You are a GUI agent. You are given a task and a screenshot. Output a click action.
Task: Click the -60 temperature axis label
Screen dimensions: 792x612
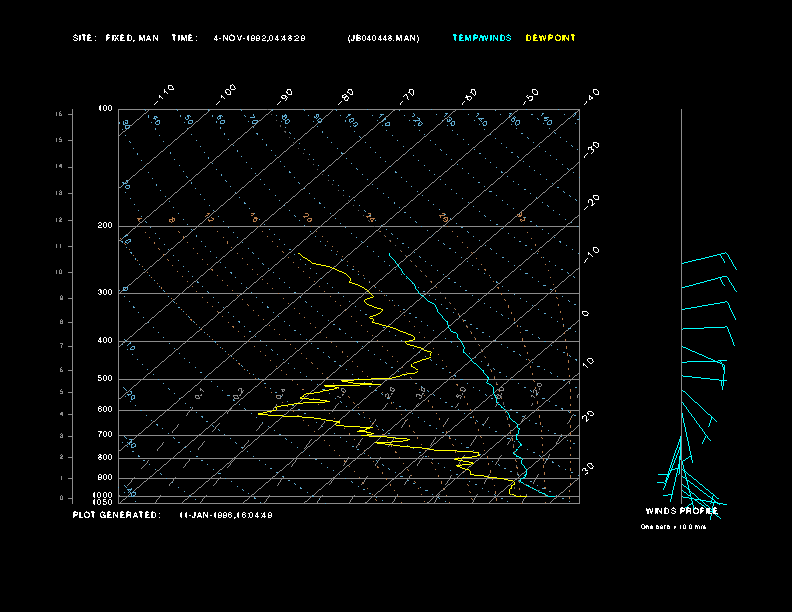[469, 96]
